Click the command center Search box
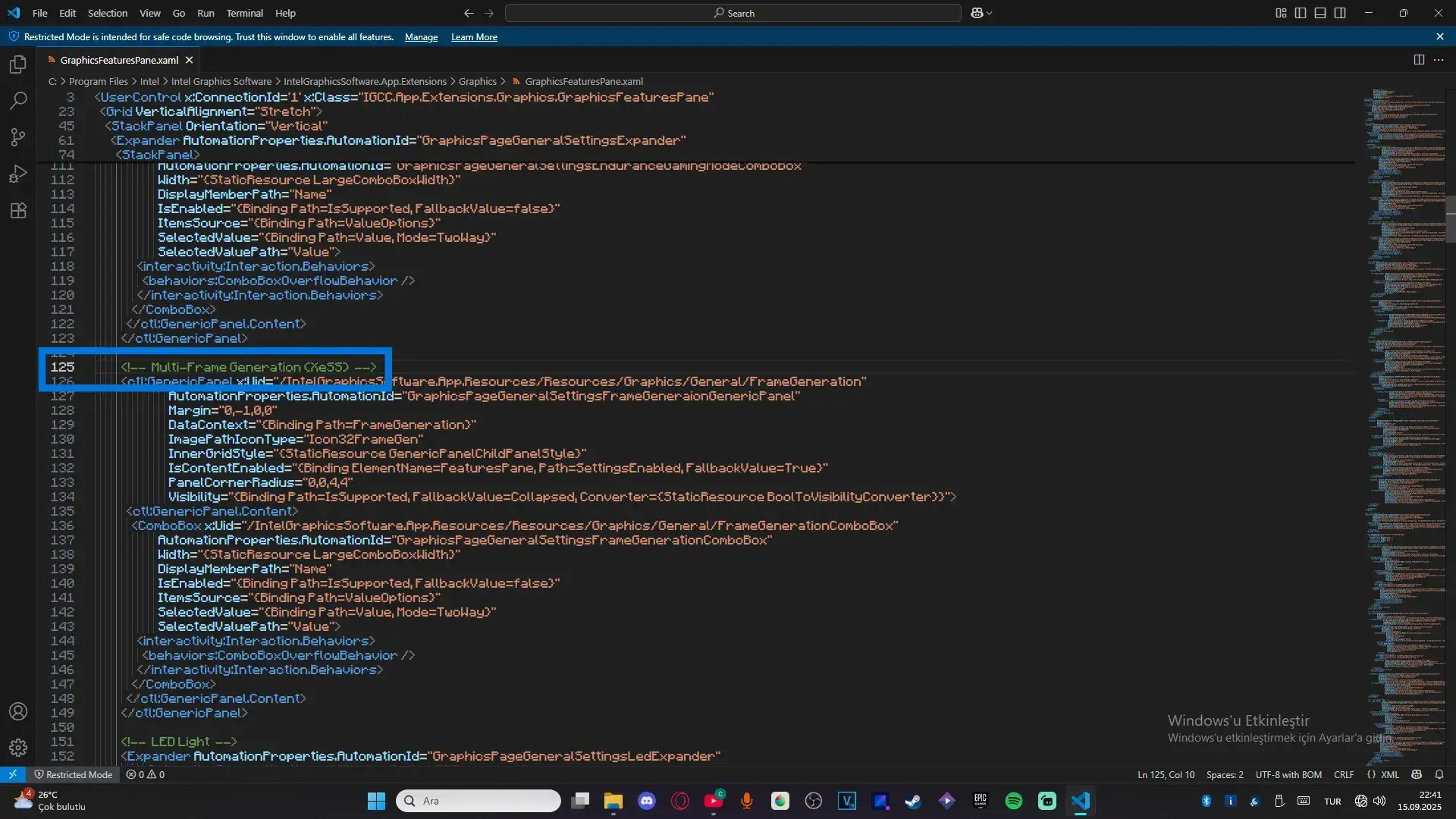Image resolution: width=1456 pixels, height=819 pixels. 733,13
